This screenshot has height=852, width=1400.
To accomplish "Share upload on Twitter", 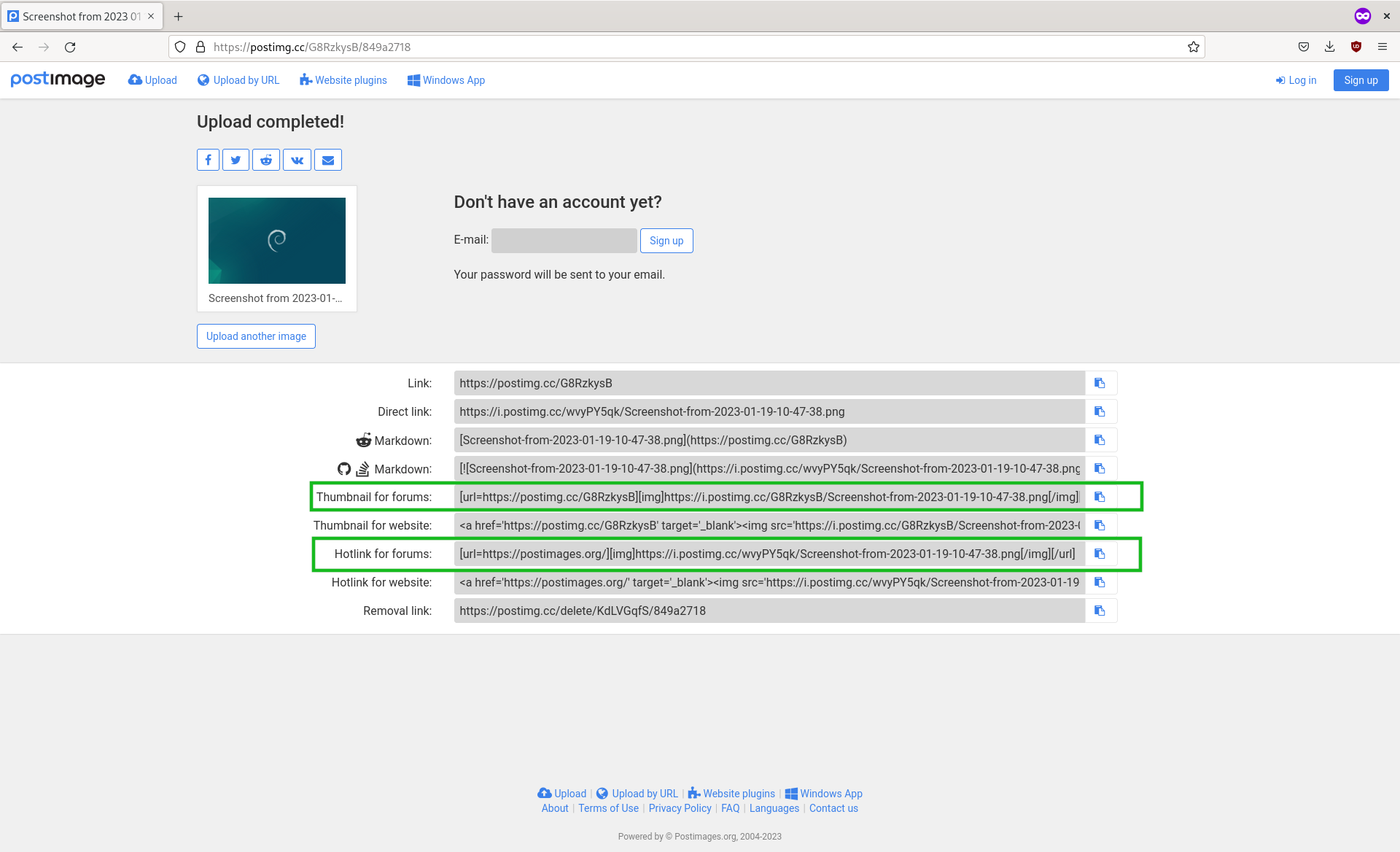I will pos(236,160).
